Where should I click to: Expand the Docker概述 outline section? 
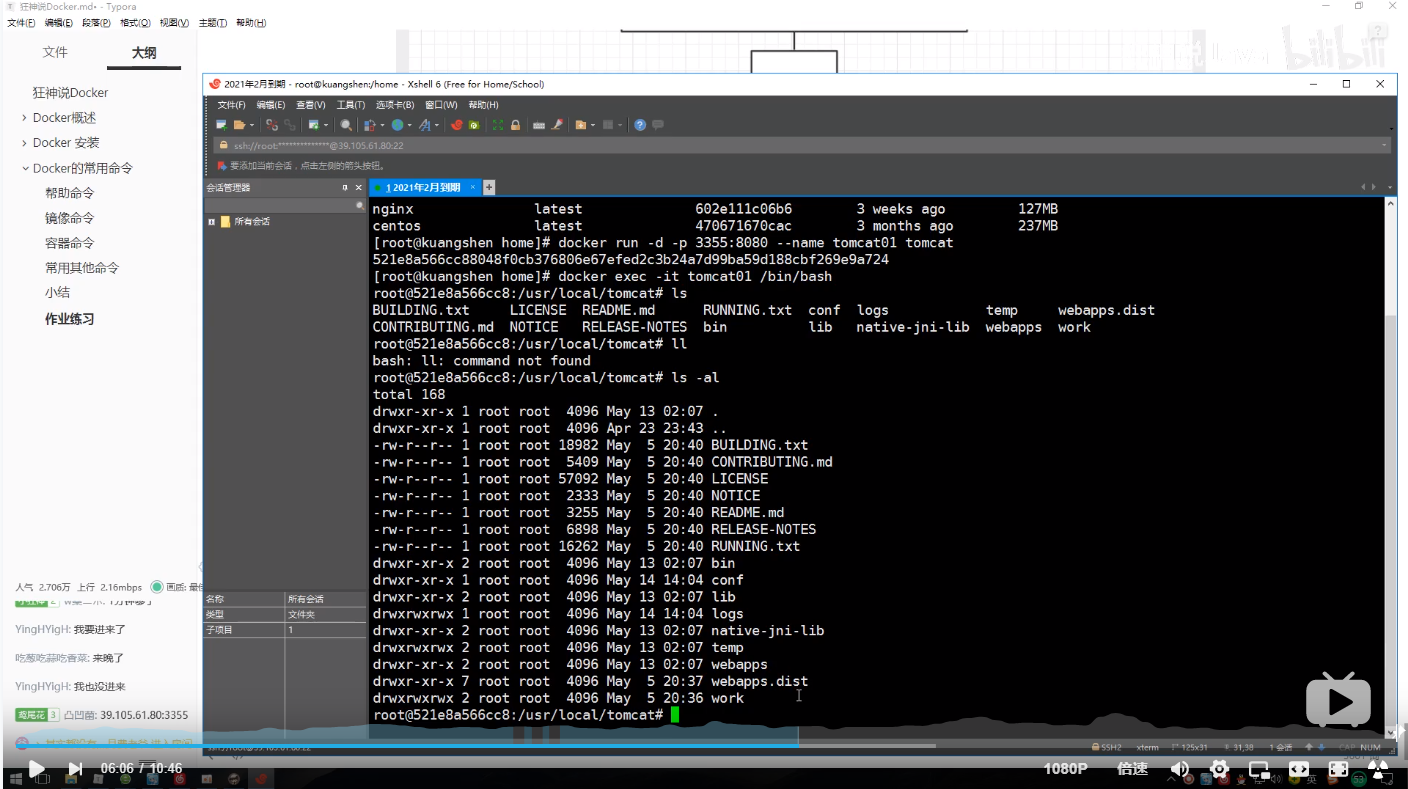tap(24, 118)
